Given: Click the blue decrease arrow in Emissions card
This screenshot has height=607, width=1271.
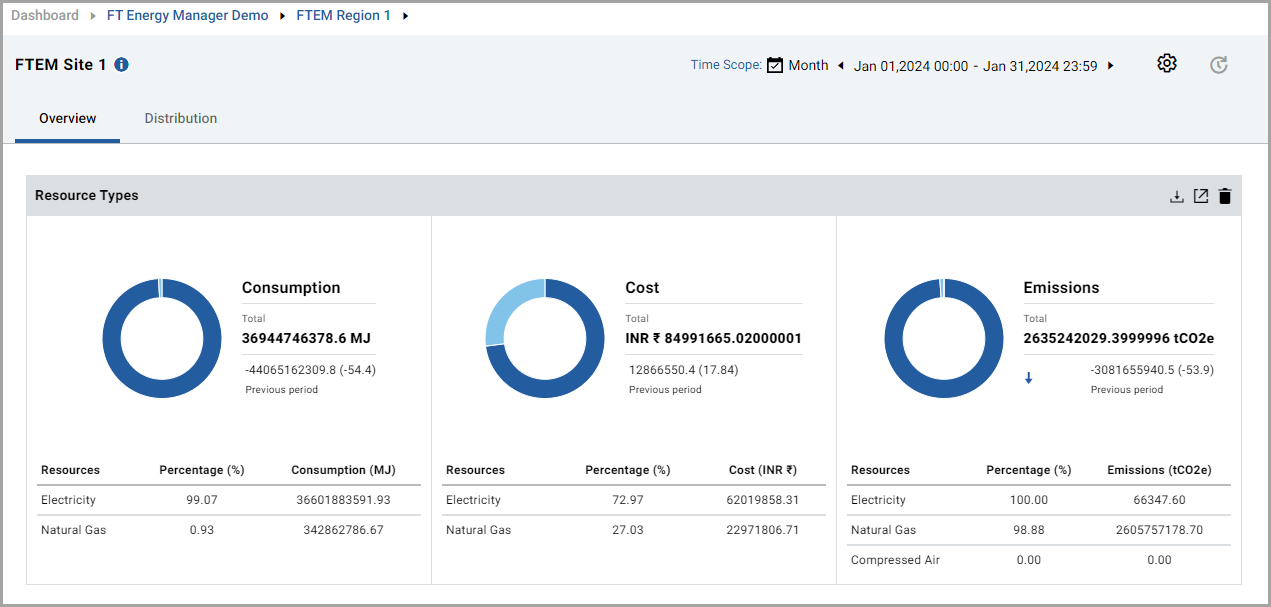Looking at the screenshot, I should pyautogui.click(x=1028, y=378).
